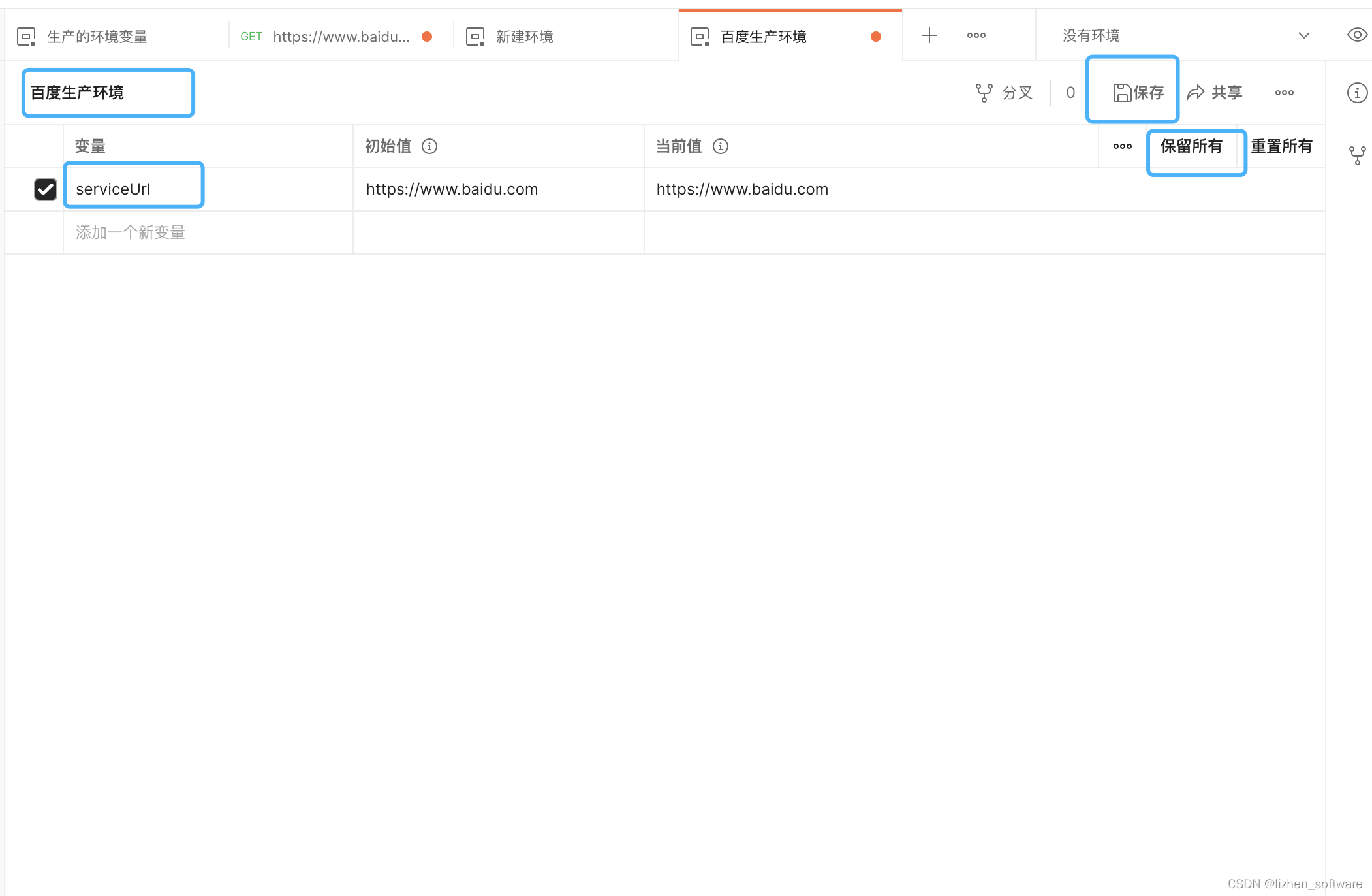
Task: Click the 当前值 info icon
Action: [x=720, y=146]
